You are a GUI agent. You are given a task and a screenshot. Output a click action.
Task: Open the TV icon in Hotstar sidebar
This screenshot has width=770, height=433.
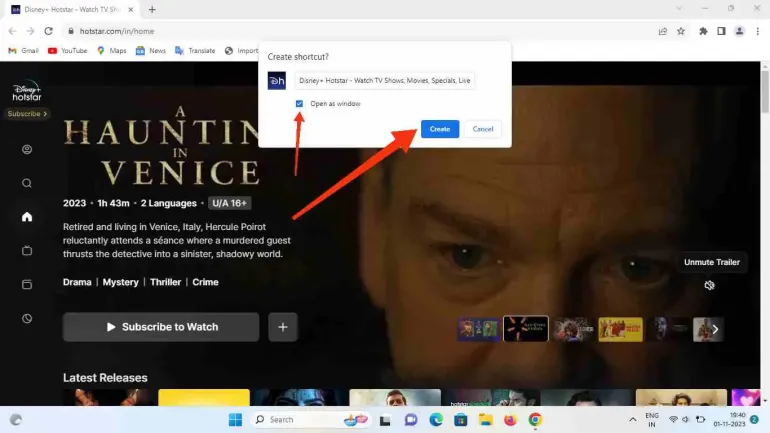tap(27, 250)
